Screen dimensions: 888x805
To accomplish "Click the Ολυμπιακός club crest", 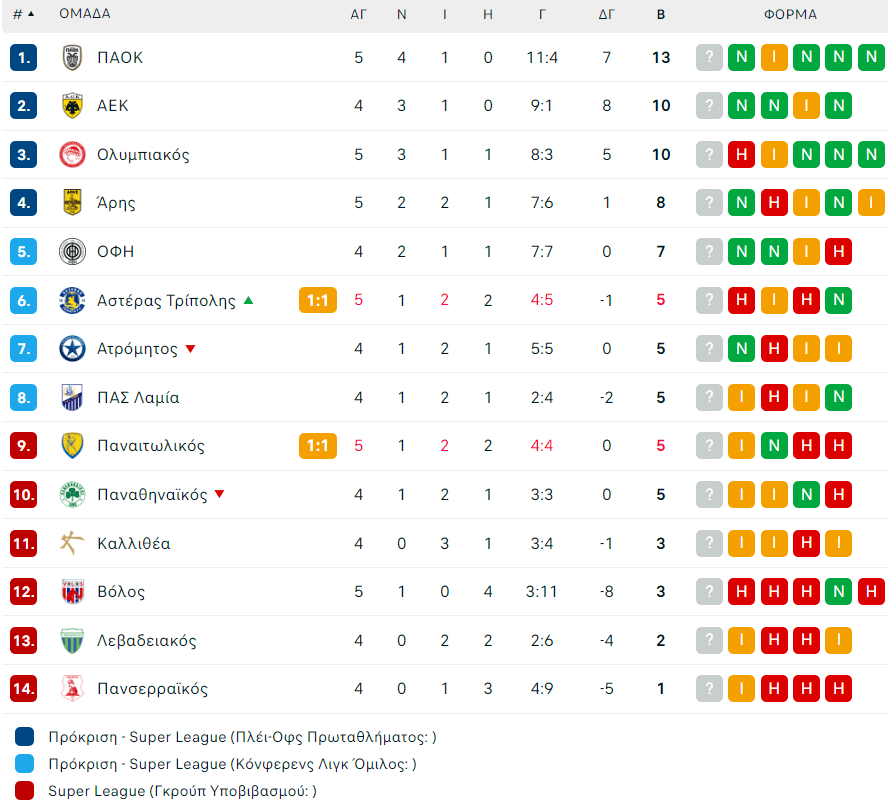I will 72,154.
